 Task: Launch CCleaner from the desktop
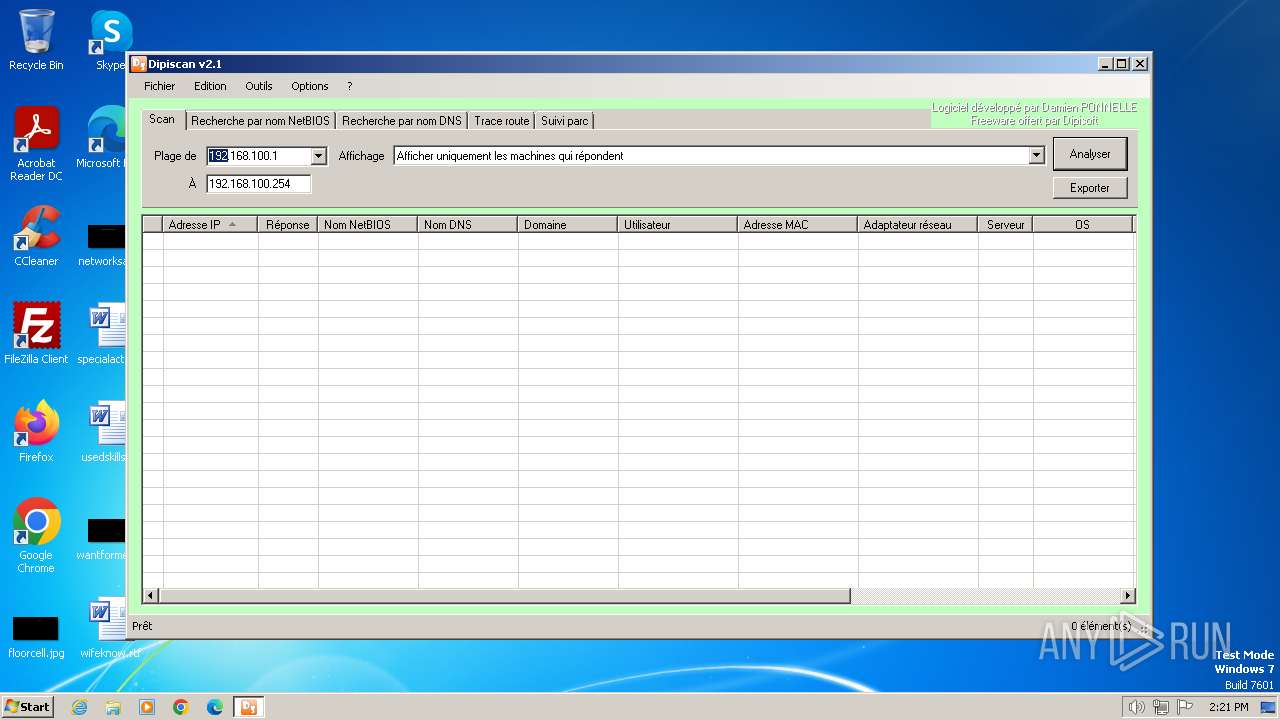click(x=36, y=236)
